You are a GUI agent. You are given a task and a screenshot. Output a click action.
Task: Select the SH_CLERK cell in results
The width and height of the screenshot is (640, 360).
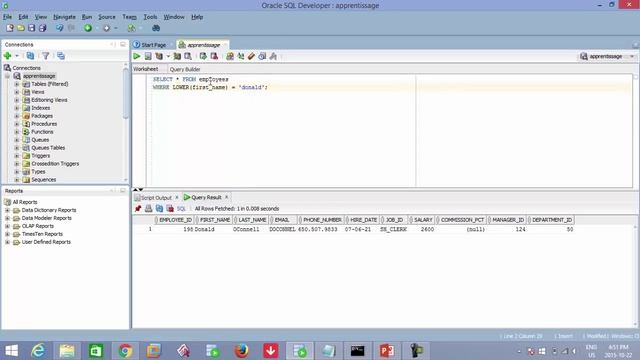(x=393, y=230)
